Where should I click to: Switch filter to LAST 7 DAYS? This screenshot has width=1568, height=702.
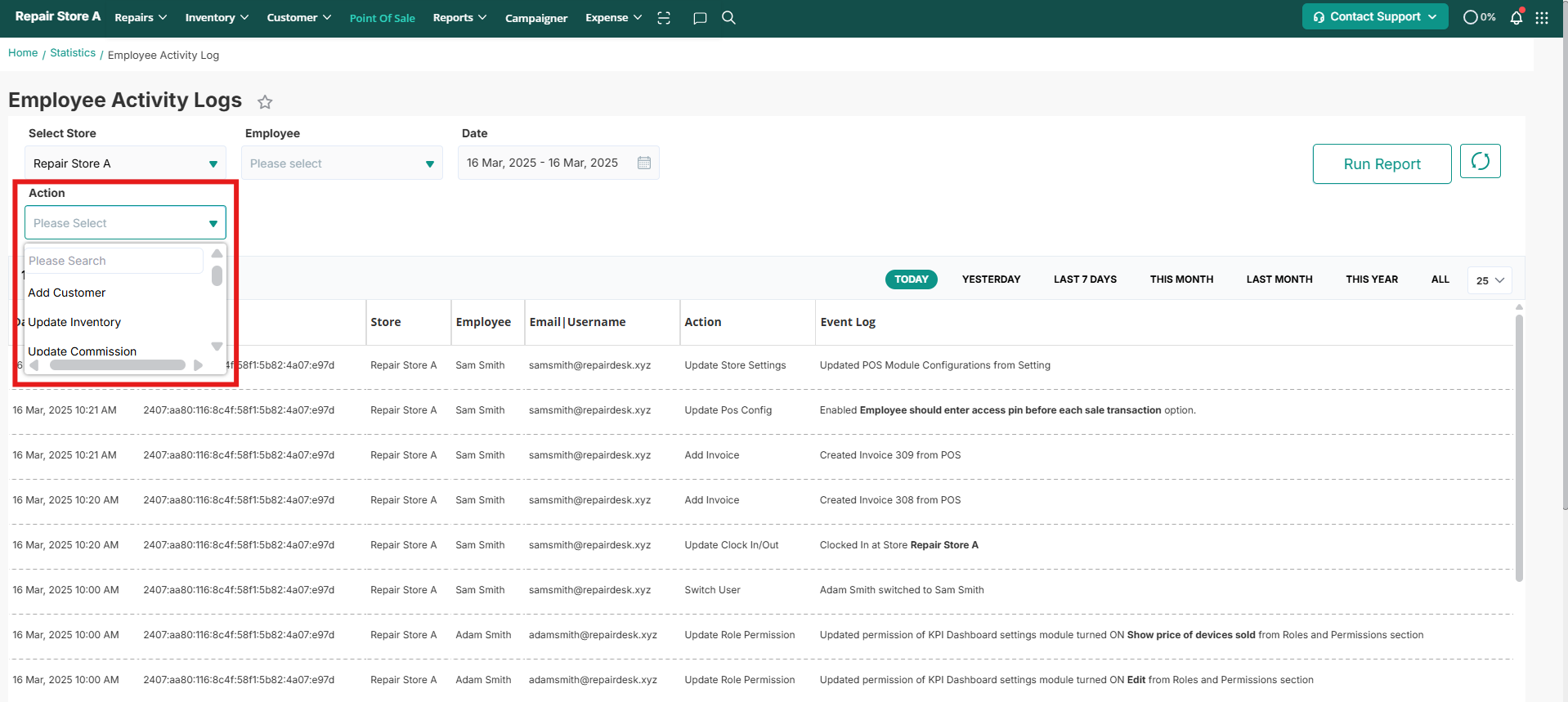[x=1085, y=279]
